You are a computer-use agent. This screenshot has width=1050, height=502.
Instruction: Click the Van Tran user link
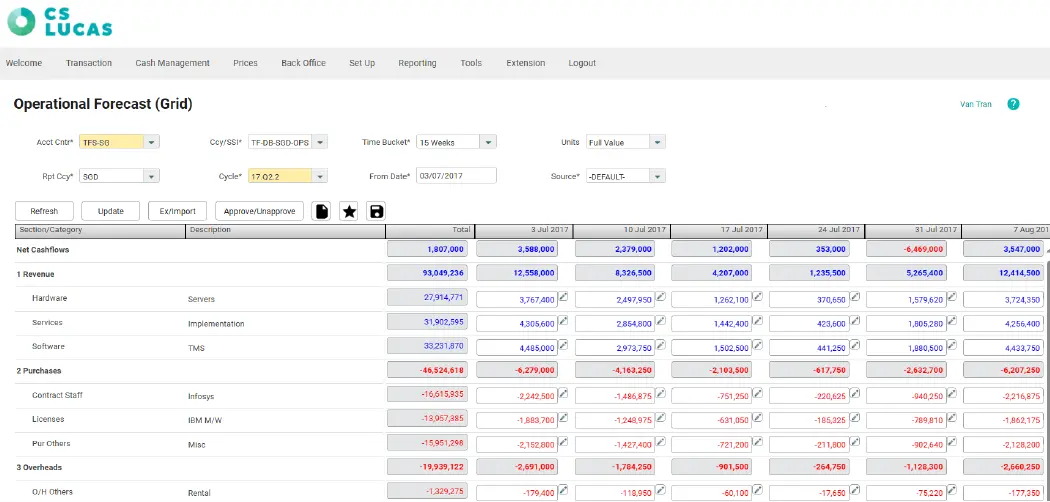[976, 104]
